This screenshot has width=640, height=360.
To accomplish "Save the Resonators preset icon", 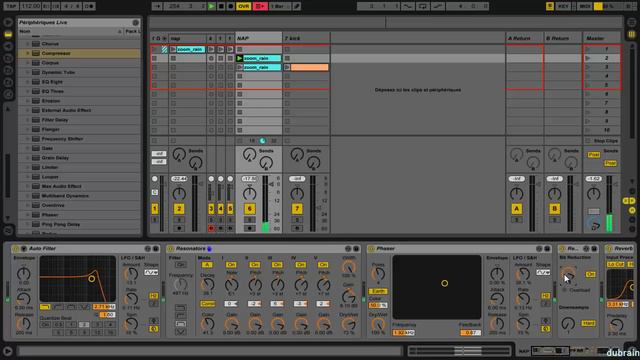I will pos(356,249).
